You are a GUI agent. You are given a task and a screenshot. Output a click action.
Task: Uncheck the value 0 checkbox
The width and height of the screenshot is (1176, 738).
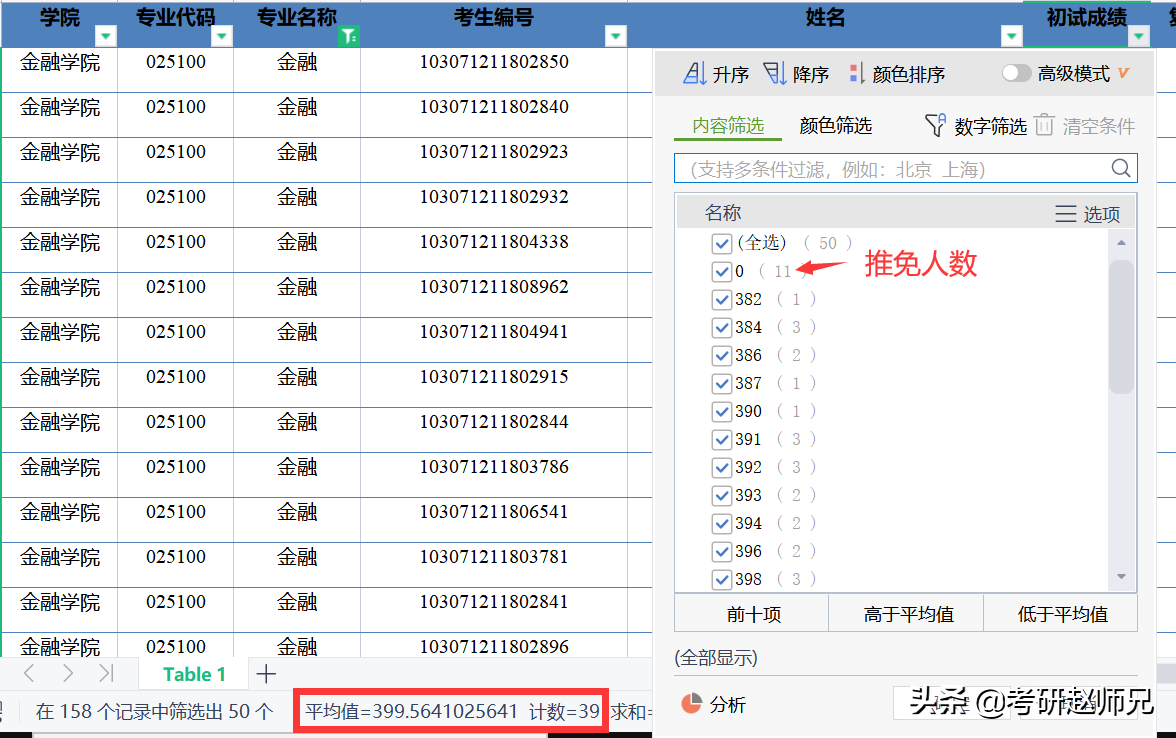point(722,271)
